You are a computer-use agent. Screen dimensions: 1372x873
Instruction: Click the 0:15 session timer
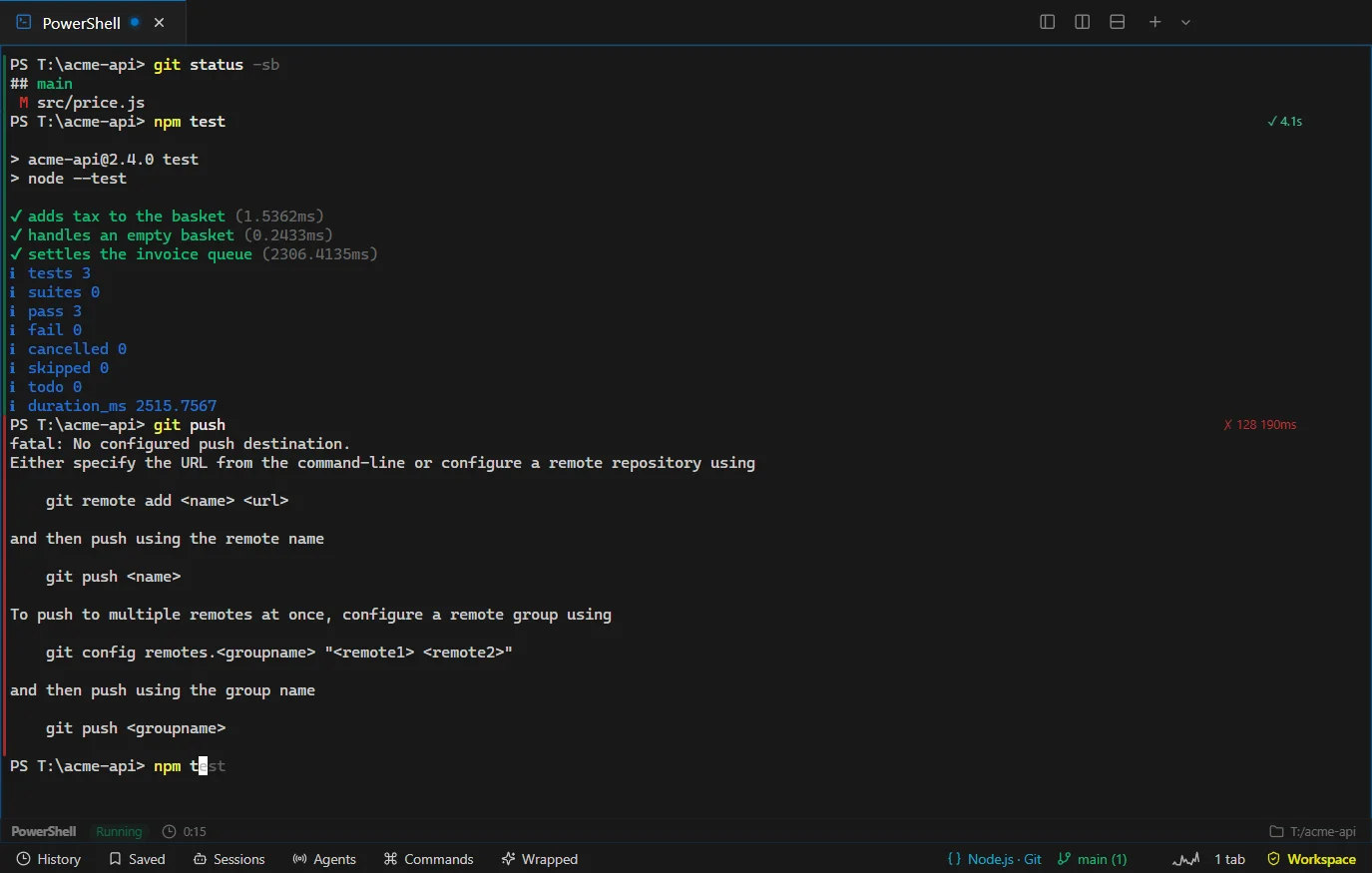point(185,831)
